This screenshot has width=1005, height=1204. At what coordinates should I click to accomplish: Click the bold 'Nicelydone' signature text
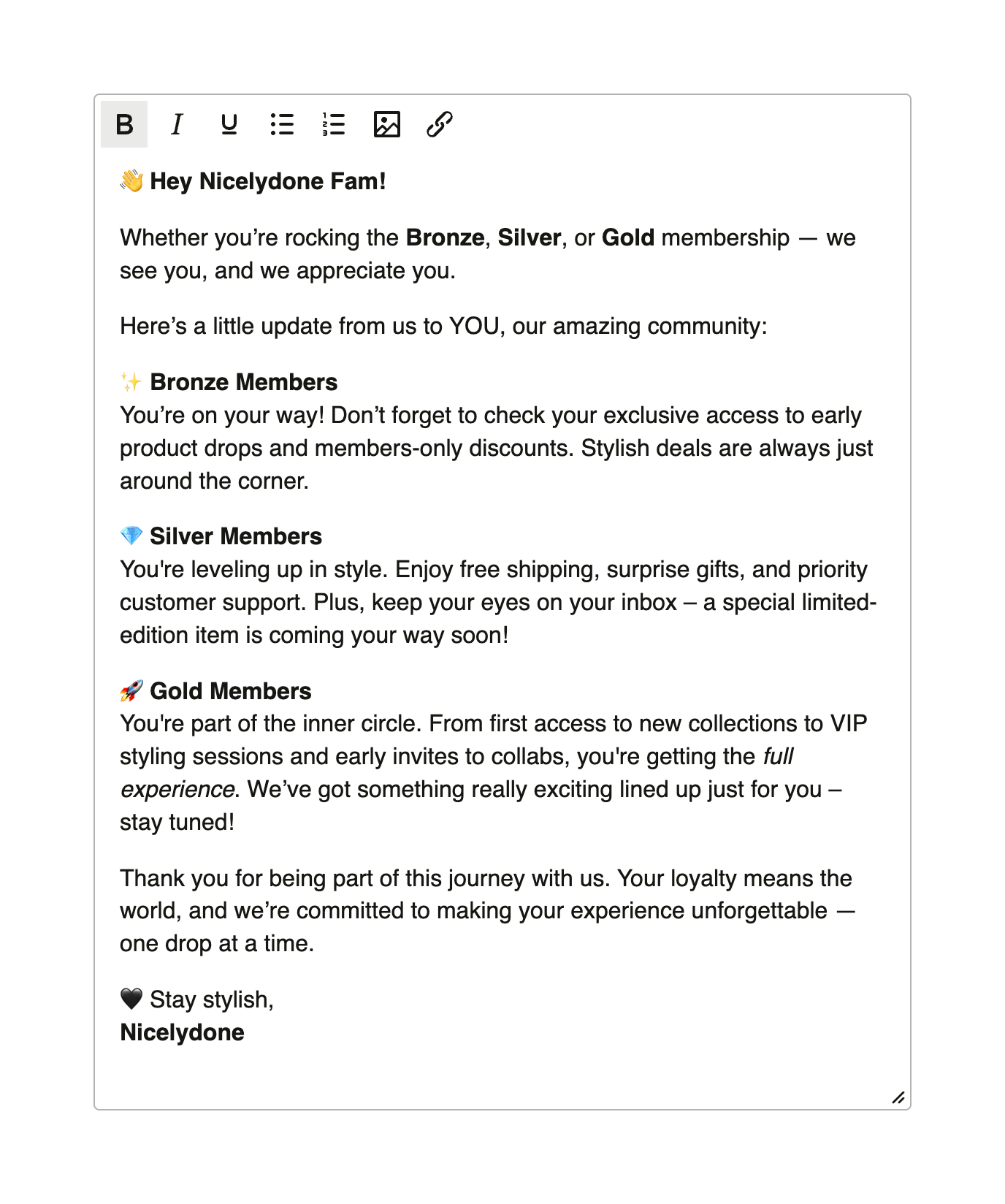pos(182,1032)
